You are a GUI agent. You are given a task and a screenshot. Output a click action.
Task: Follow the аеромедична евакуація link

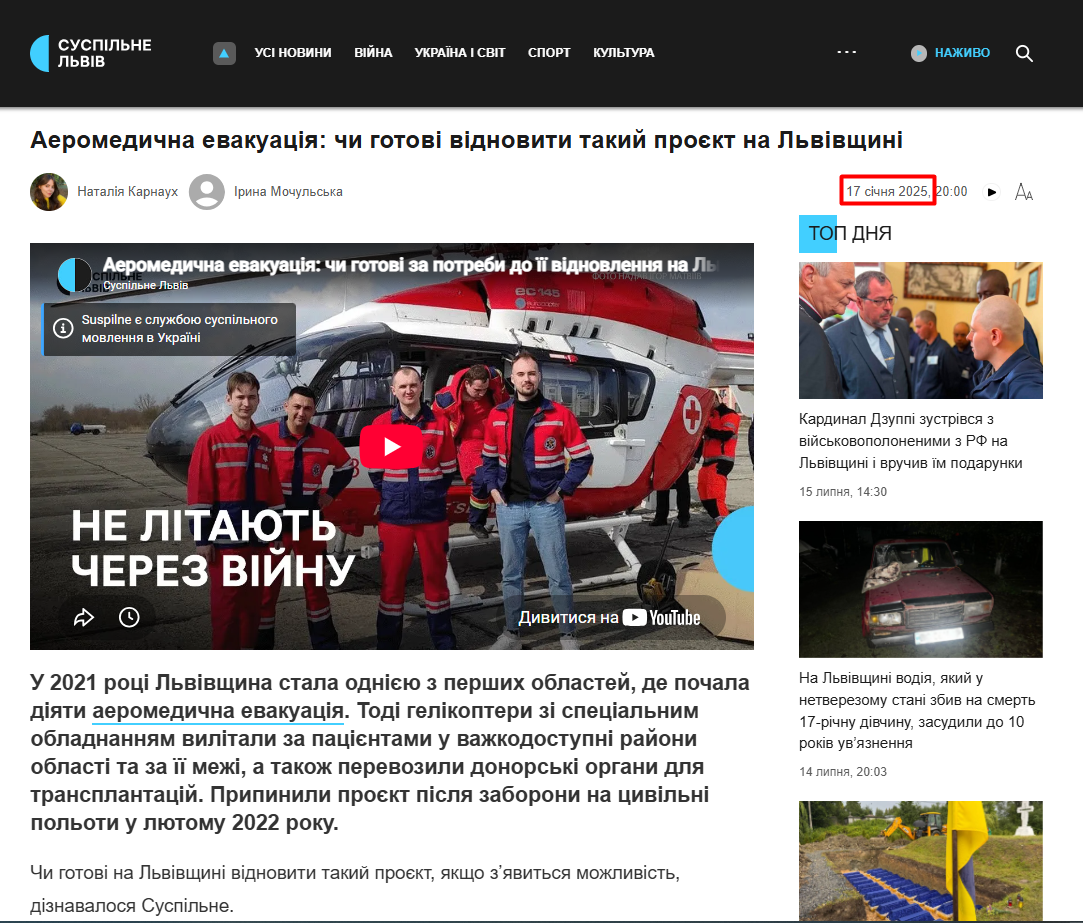tap(218, 710)
